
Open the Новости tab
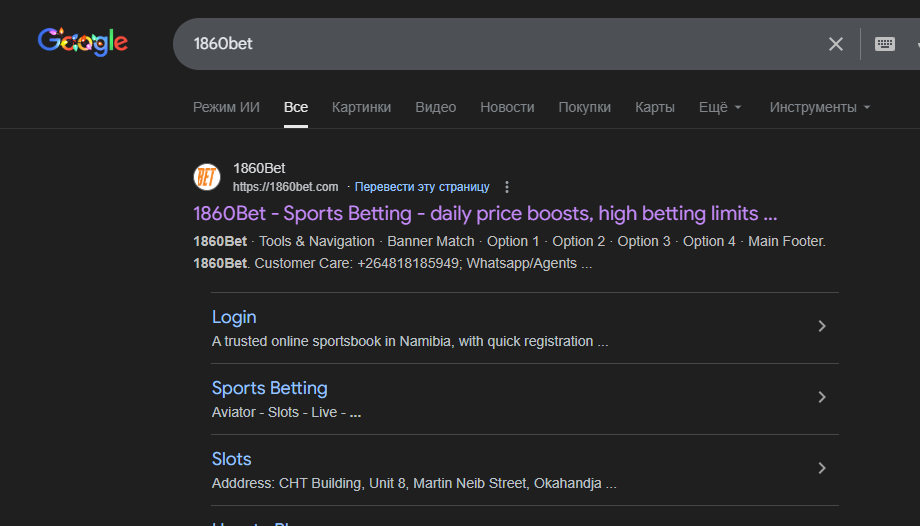point(507,107)
